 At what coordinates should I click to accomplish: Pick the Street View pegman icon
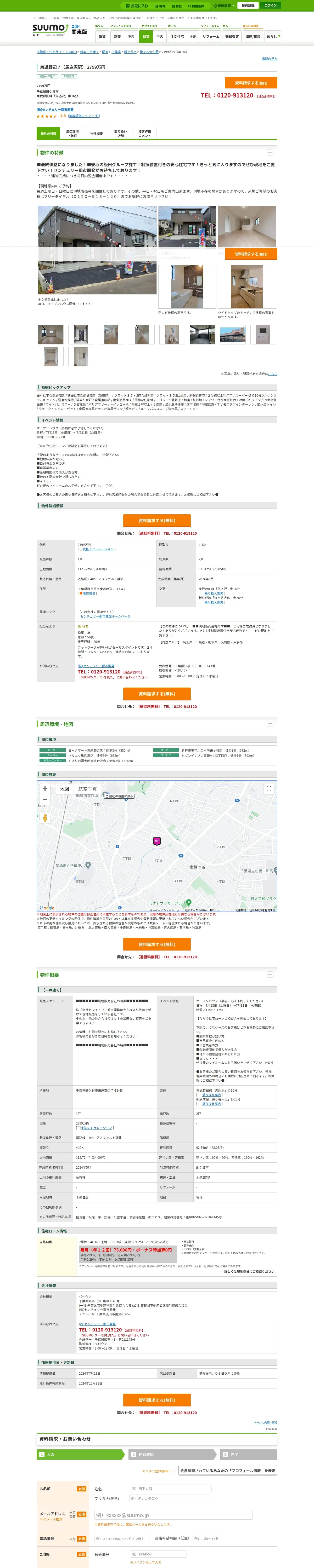44,817
